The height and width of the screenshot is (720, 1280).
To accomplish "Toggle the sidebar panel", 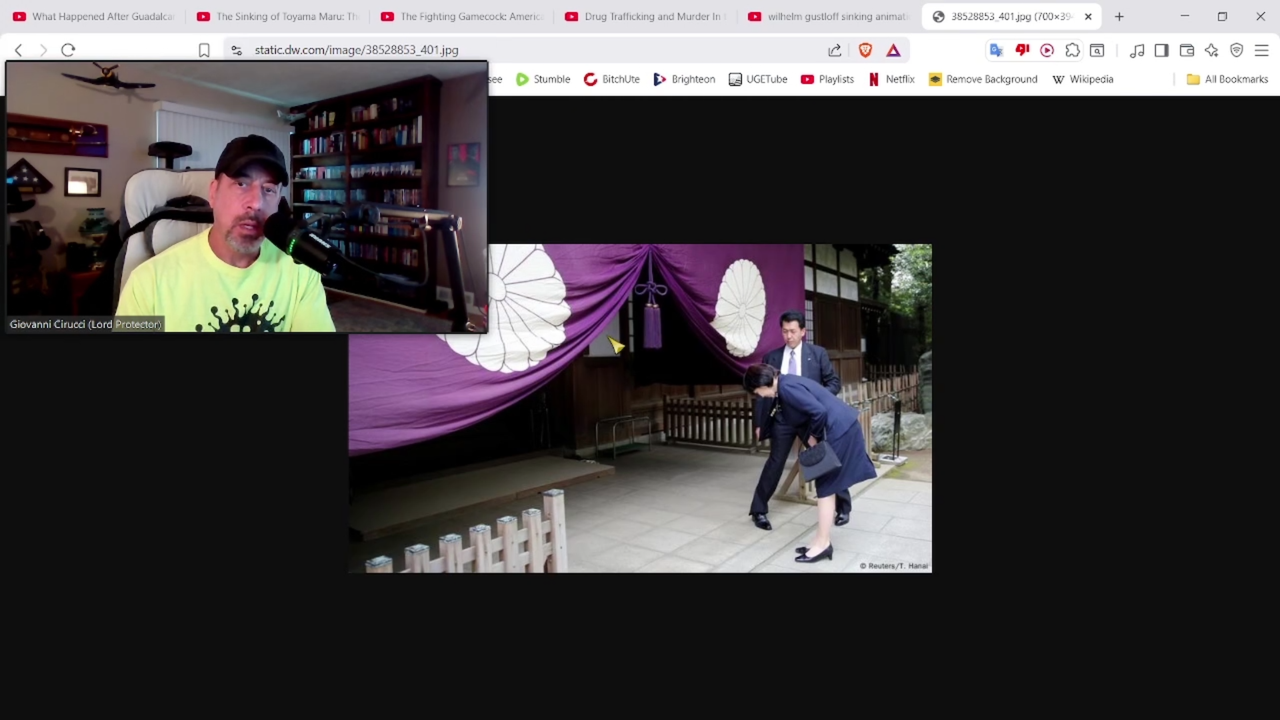I will (x=1161, y=50).
